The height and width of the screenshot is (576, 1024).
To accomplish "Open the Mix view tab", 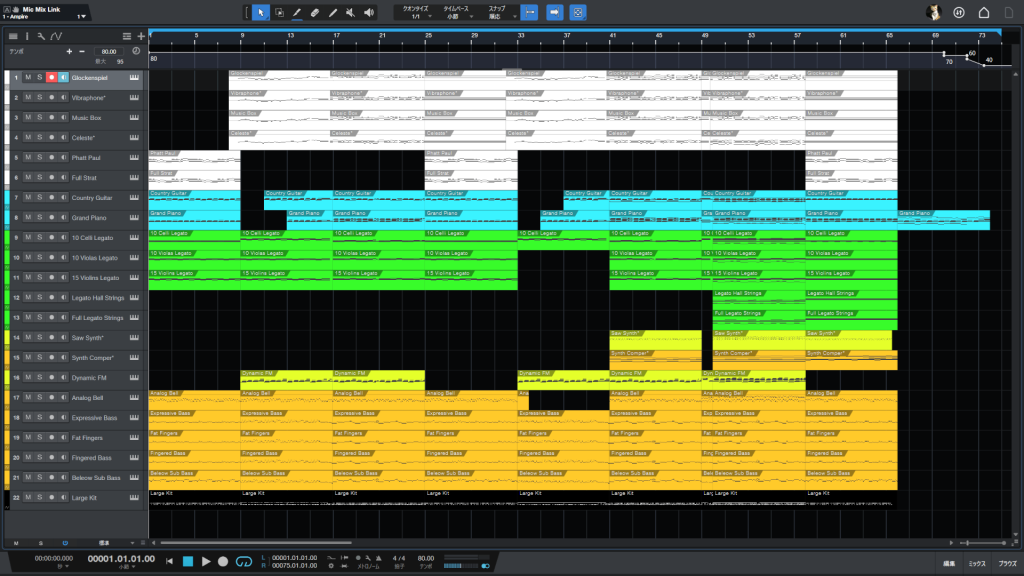I will click(x=975, y=564).
